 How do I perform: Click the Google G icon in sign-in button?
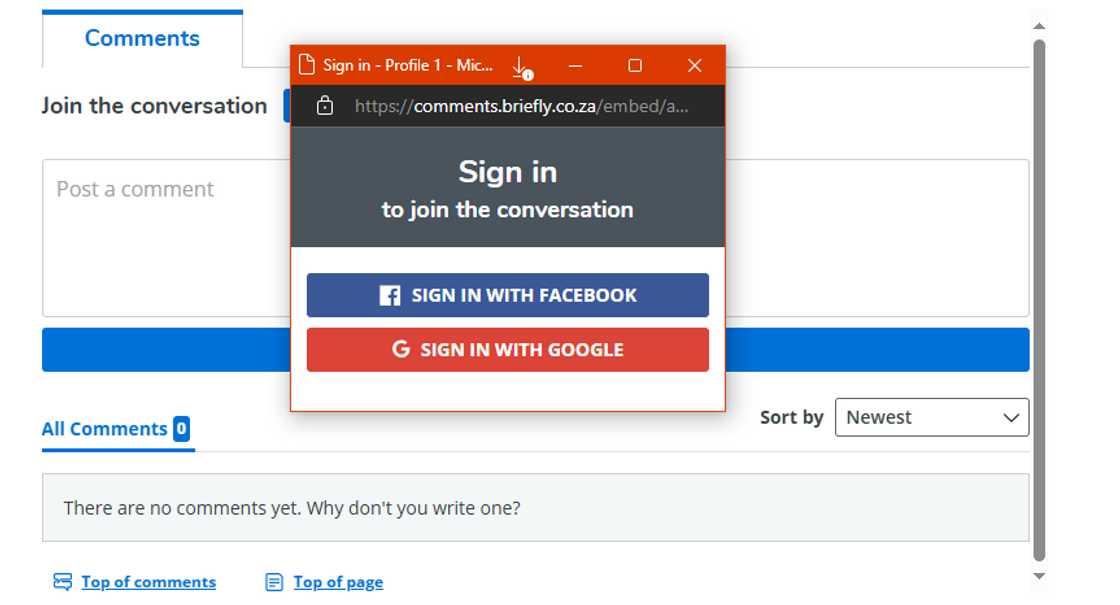(x=400, y=349)
